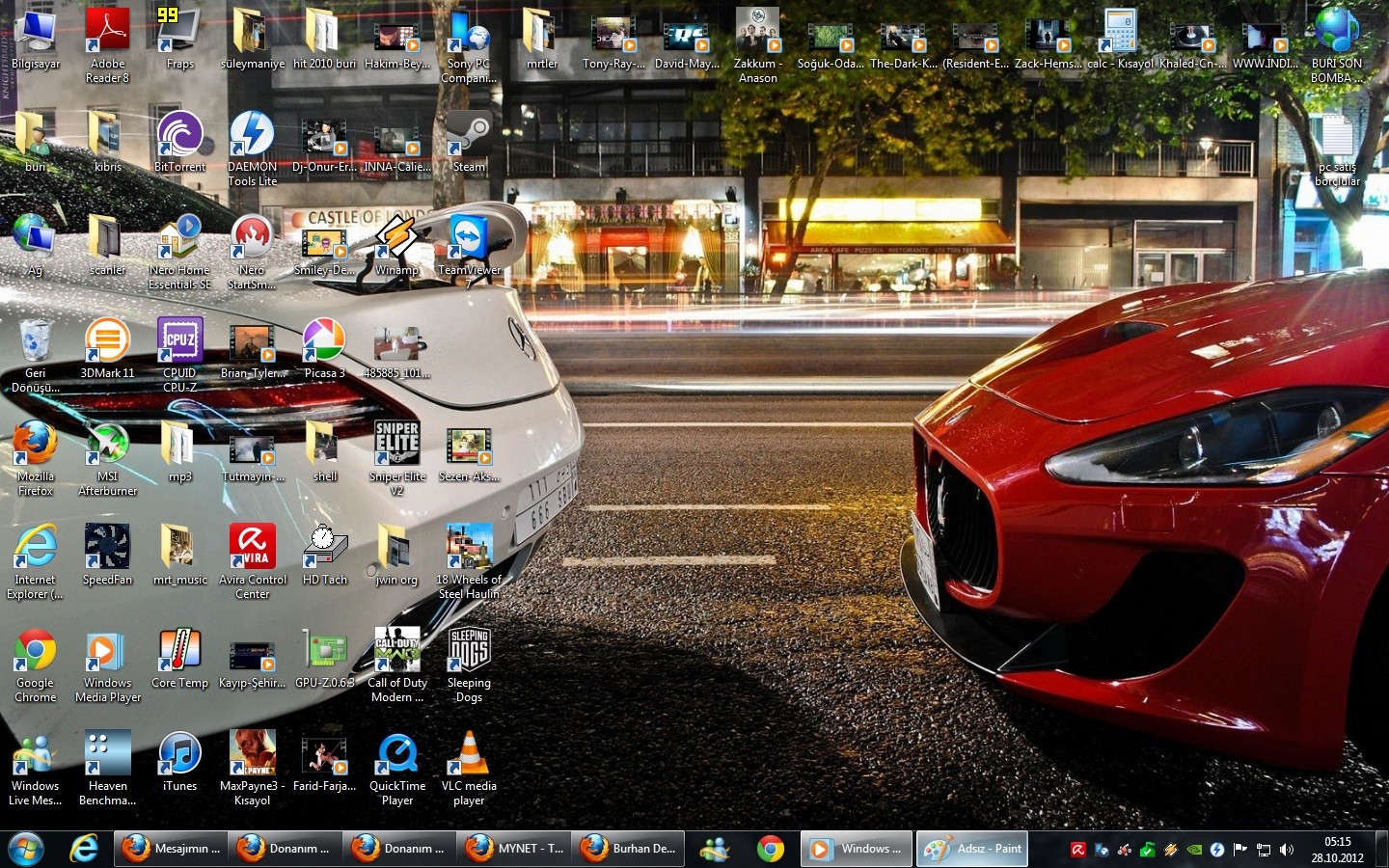Switch to Windows Media Player taskbar button
Viewport: 1389px width, 868px height.
pos(857,849)
